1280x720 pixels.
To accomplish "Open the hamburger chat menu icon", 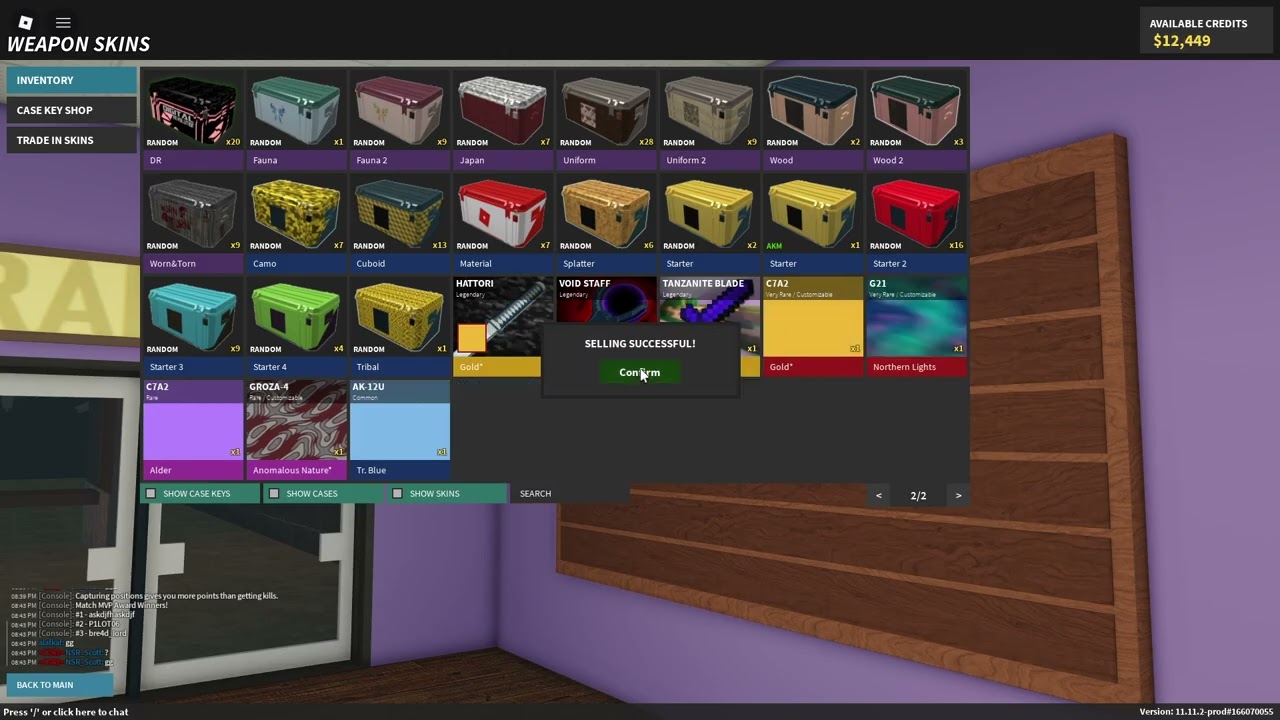I will pos(63,22).
